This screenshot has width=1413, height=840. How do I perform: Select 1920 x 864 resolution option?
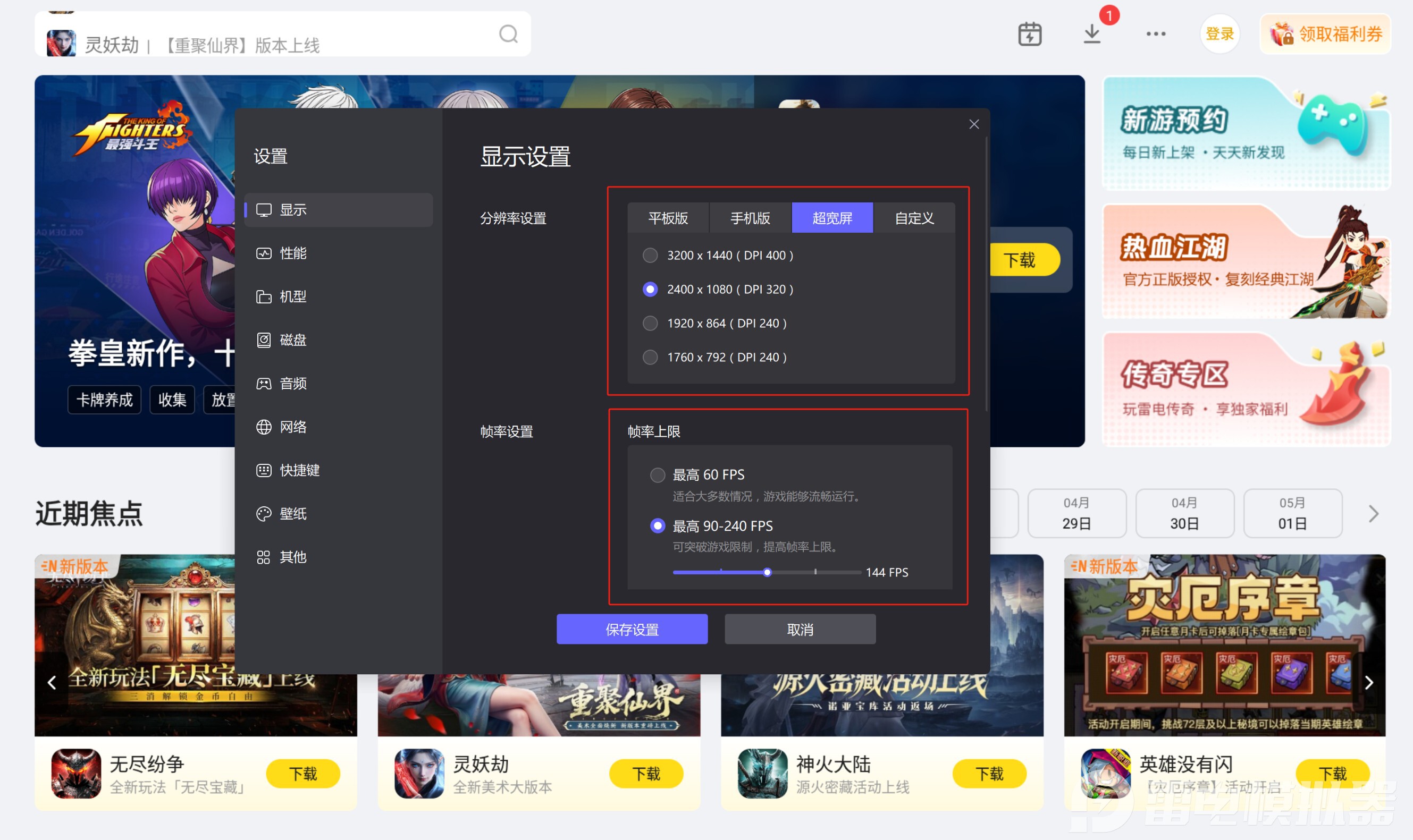coord(650,323)
